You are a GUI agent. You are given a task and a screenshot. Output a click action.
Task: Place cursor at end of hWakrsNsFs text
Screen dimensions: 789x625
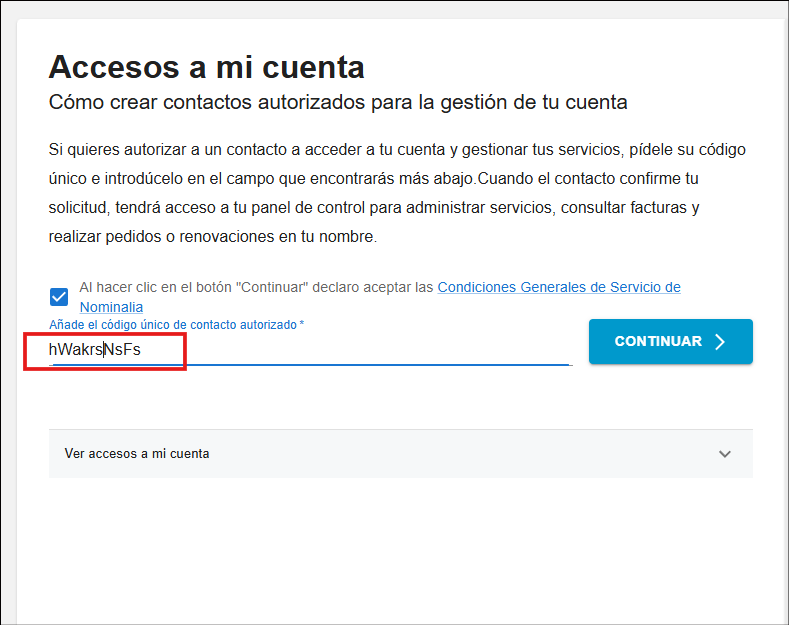pyautogui.click(x=142, y=350)
